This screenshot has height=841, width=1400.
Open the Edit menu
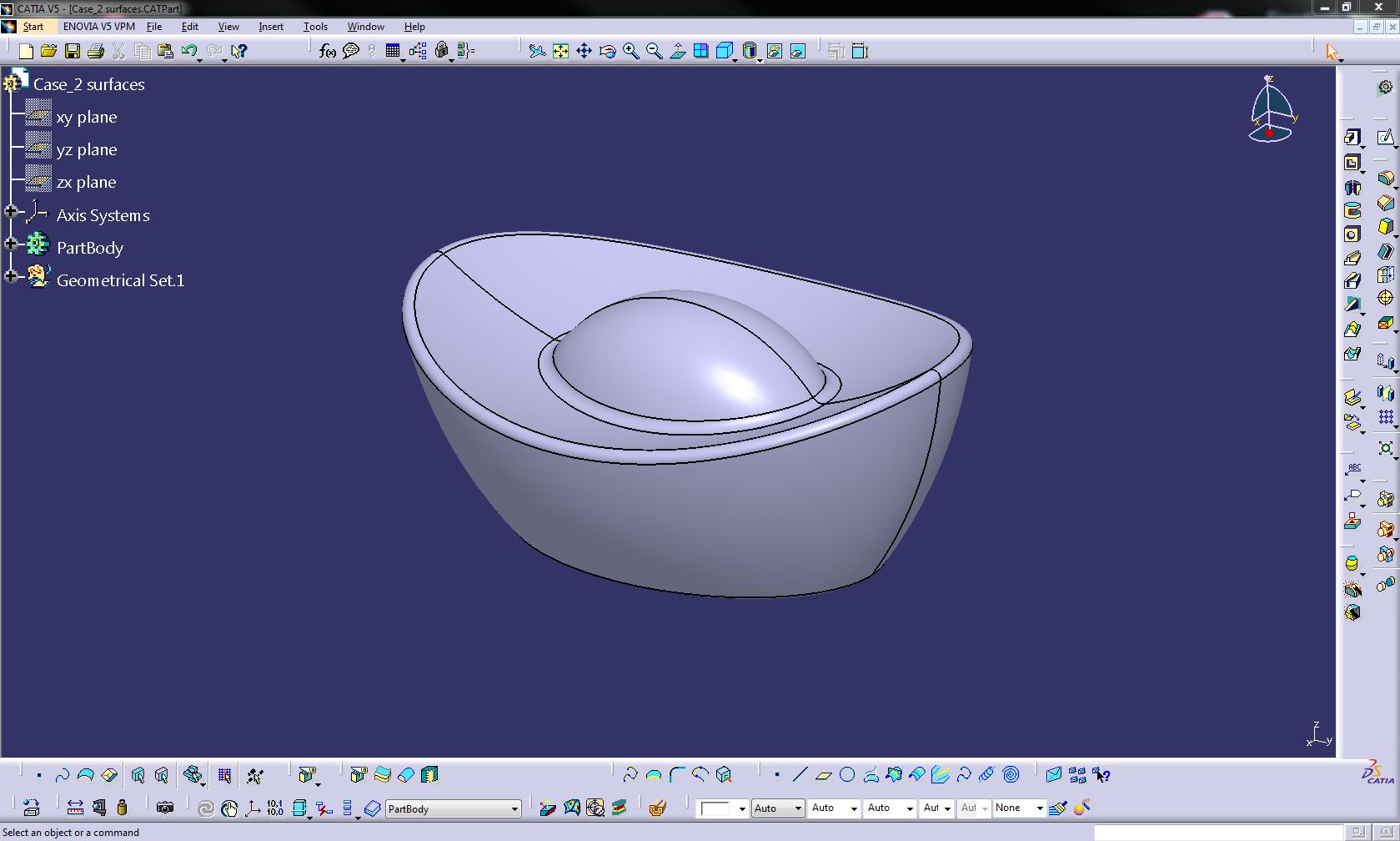[x=190, y=27]
